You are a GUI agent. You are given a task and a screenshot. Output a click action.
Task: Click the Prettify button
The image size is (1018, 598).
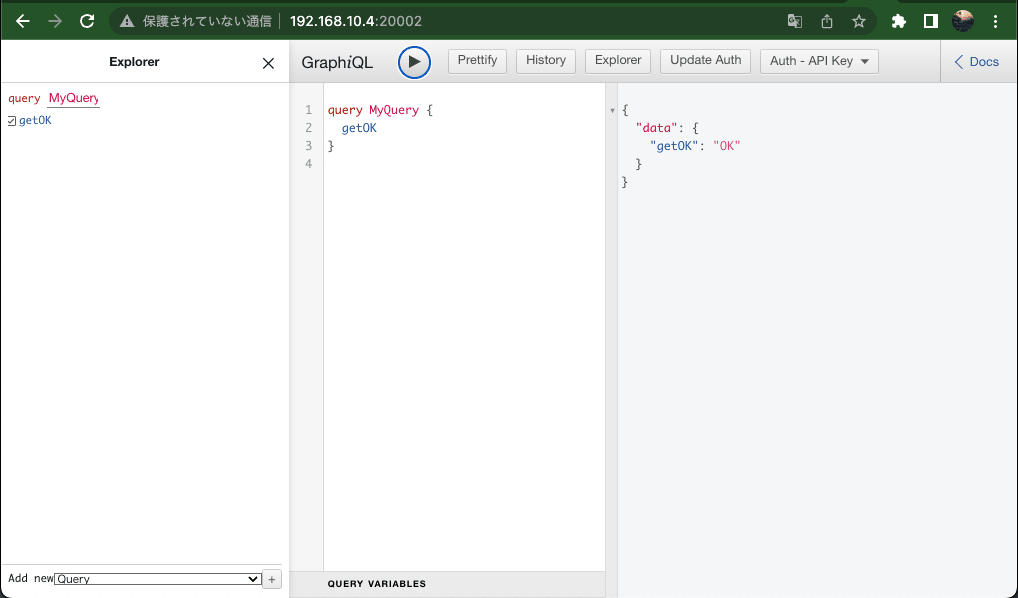(x=477, y=61)
